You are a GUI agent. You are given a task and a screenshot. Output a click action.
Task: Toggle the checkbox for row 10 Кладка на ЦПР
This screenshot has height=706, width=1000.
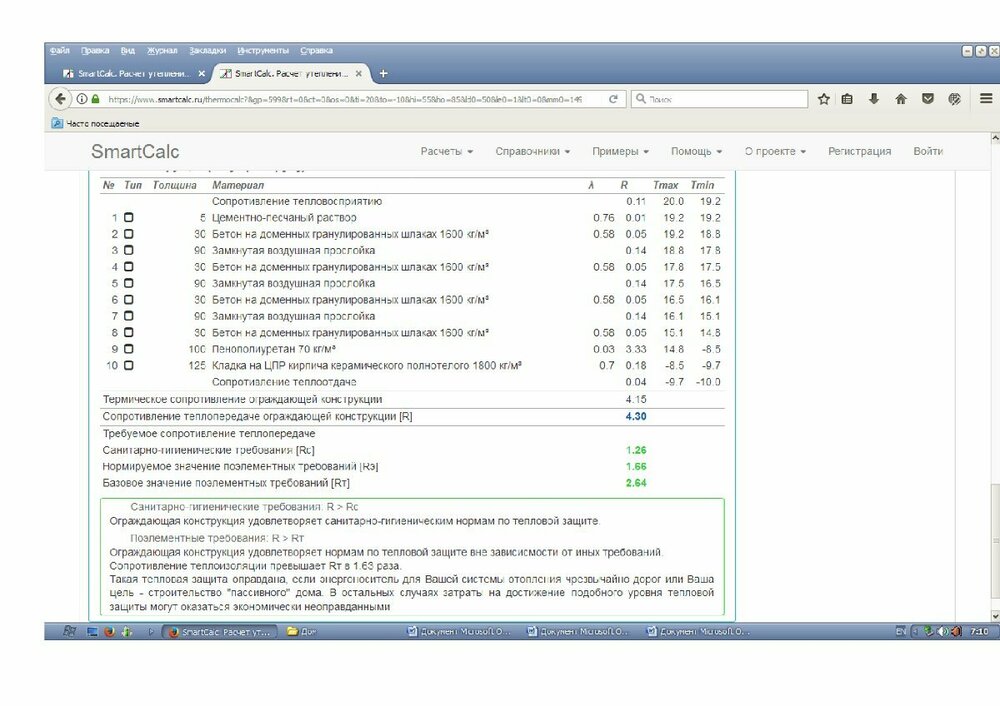[x=128, y=364]
